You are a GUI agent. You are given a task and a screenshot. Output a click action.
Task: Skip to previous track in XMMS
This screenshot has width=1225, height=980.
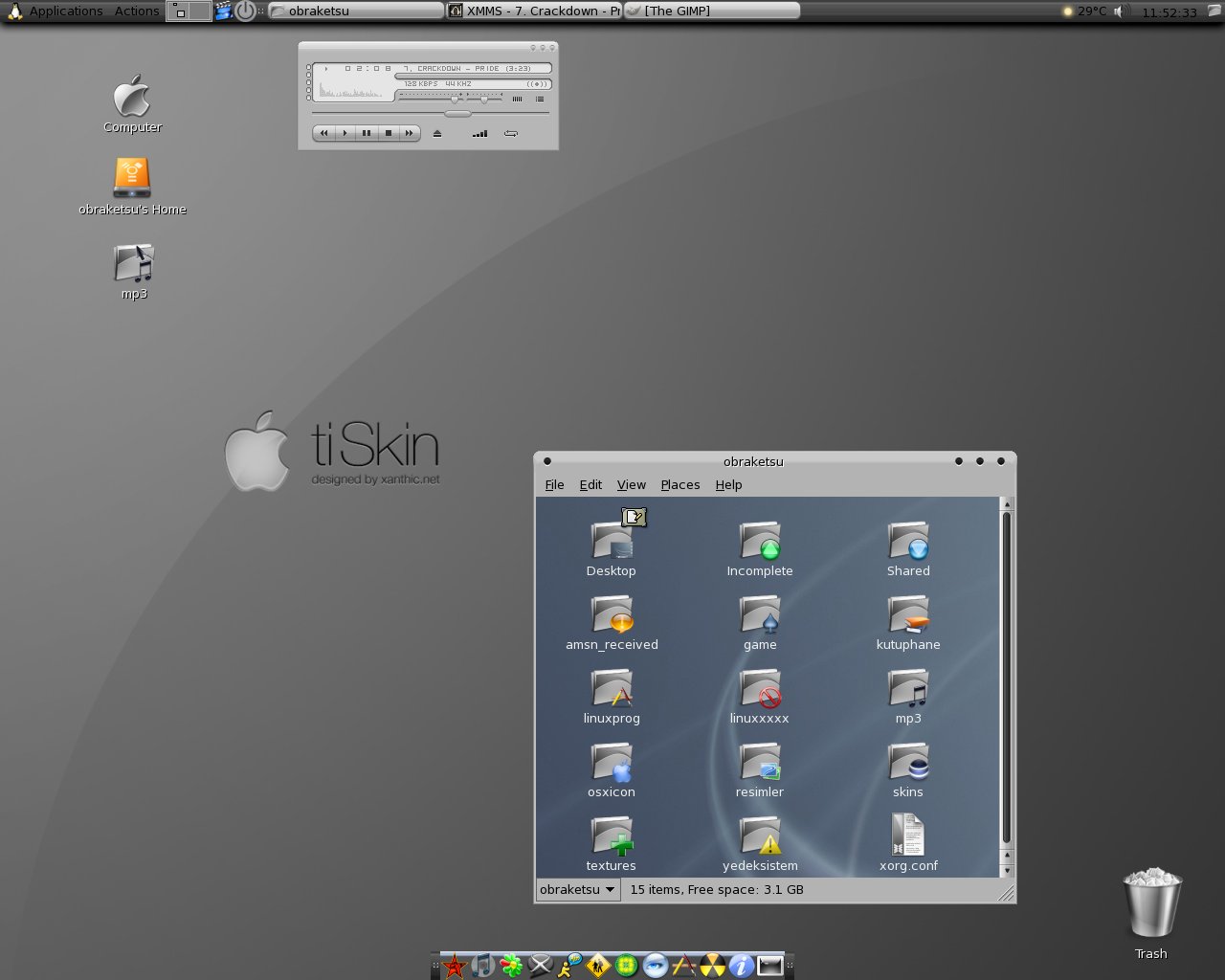click(323, 133)
